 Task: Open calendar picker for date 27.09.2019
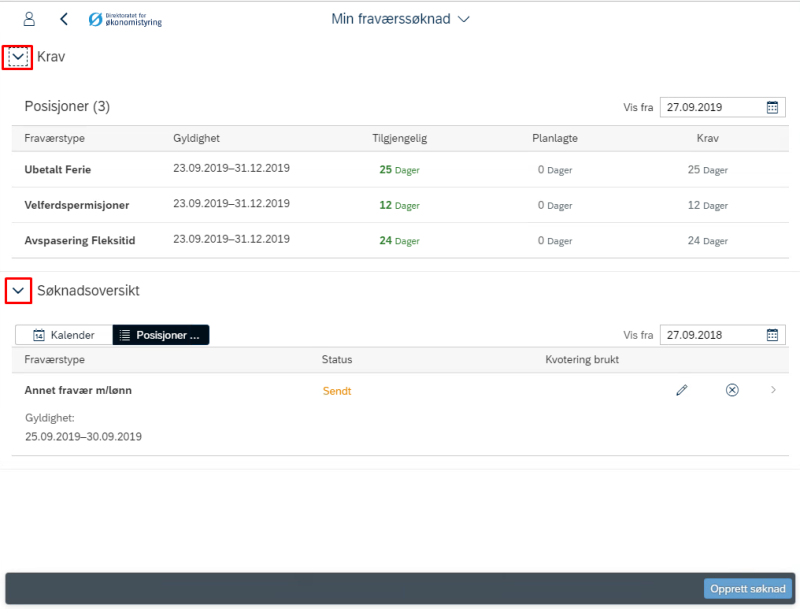(772, 107)
